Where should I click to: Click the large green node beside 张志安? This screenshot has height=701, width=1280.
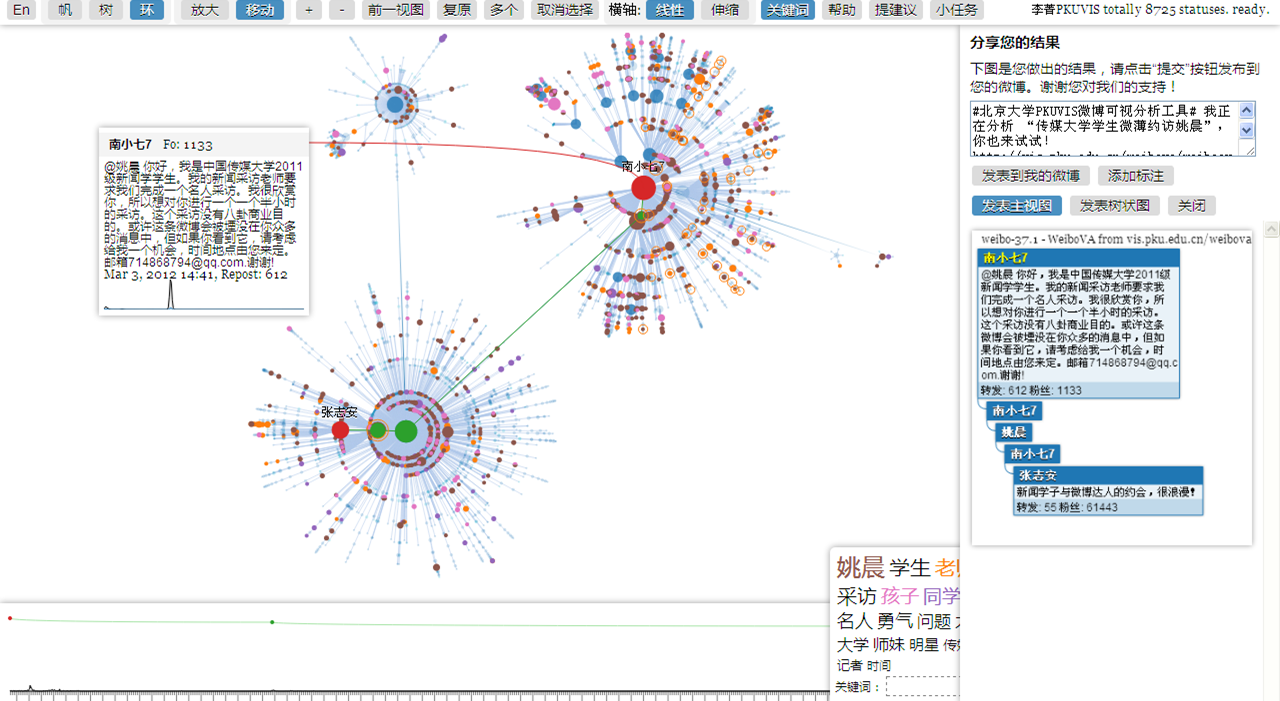pos(405,431)
